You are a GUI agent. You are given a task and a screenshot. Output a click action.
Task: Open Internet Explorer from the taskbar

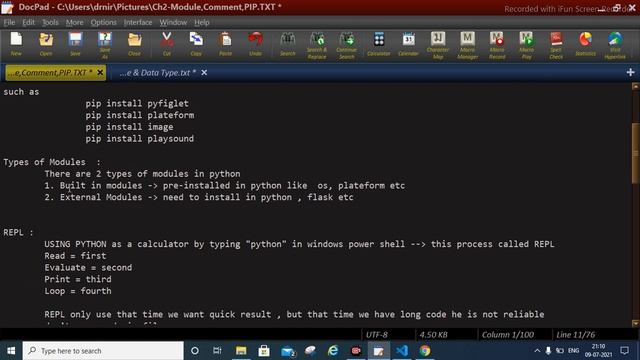pyautogui.click(x=333, y=351)
